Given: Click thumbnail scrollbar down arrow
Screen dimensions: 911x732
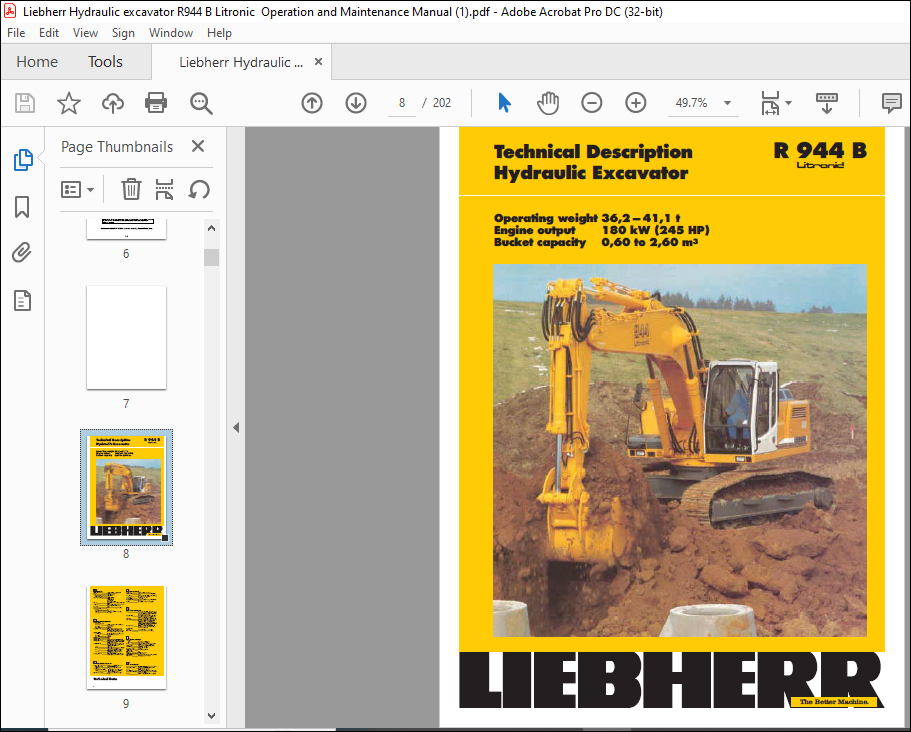Looking at the screenshot, I should (211, 716).
